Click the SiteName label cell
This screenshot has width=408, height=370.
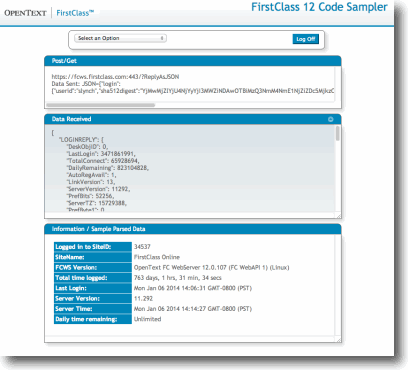[93, 257]
